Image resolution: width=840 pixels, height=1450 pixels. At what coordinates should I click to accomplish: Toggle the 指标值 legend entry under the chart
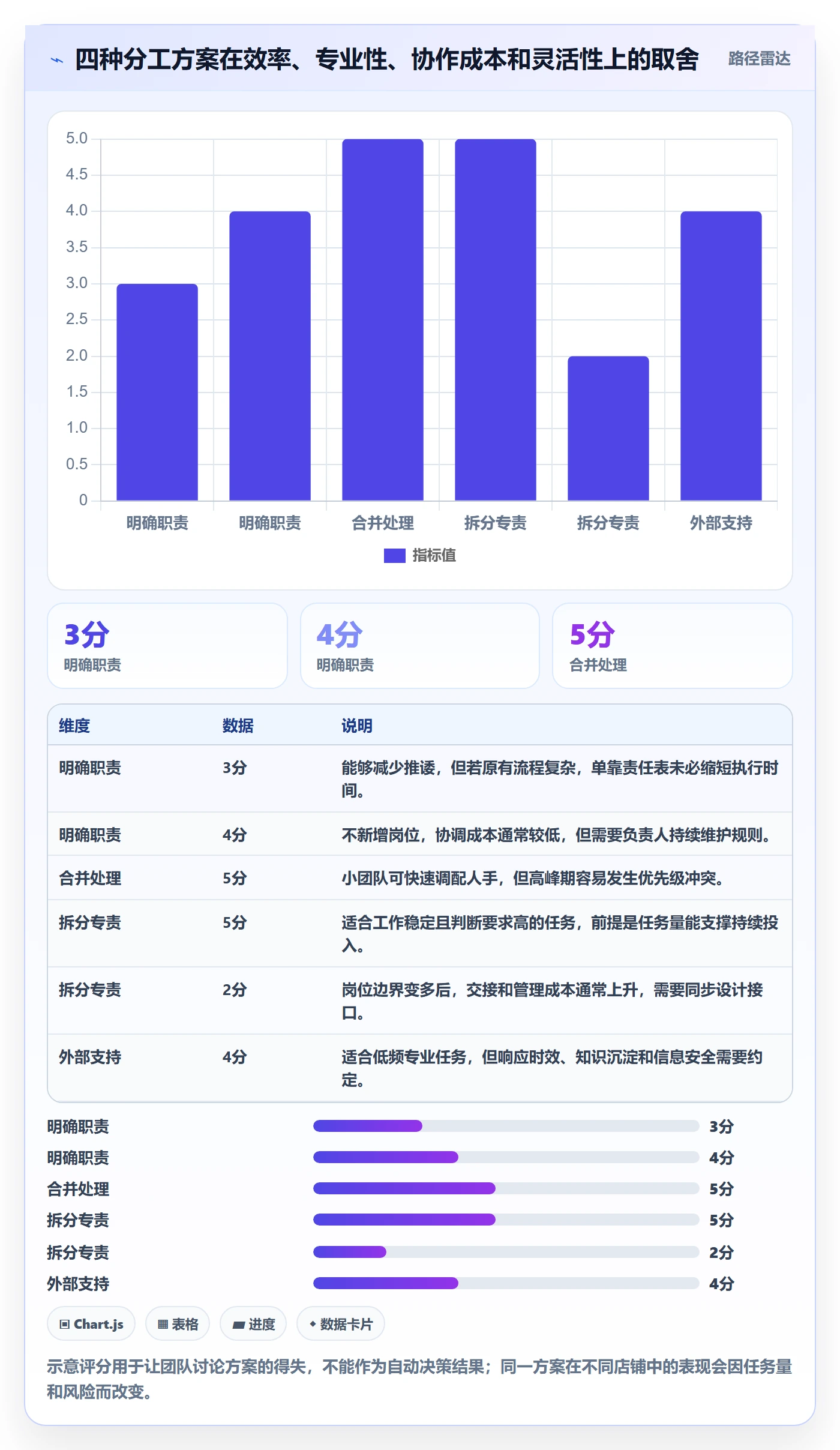point(420,555)
